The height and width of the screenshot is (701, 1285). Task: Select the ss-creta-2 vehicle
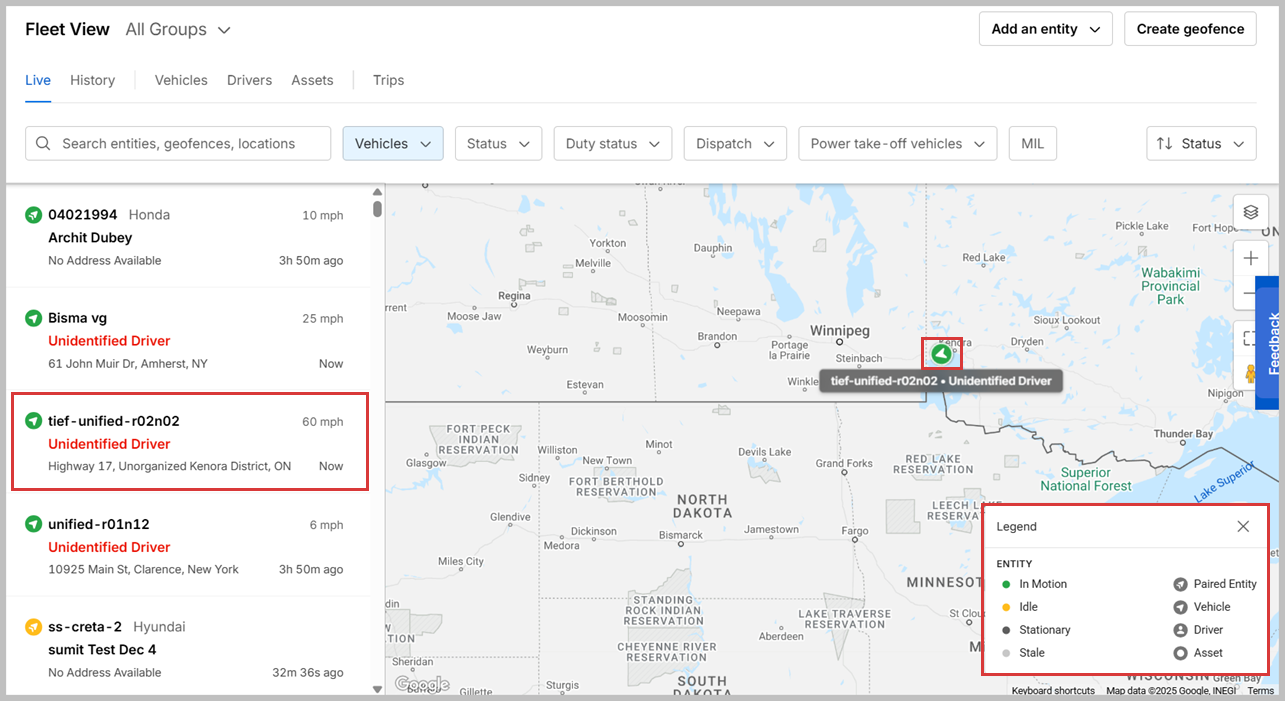(189, 648)
